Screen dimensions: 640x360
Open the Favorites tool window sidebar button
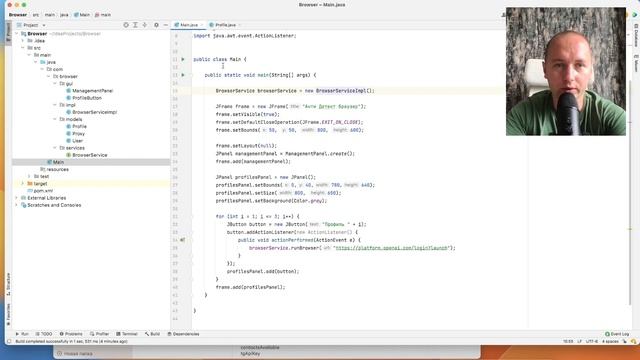tap(8, 314)
